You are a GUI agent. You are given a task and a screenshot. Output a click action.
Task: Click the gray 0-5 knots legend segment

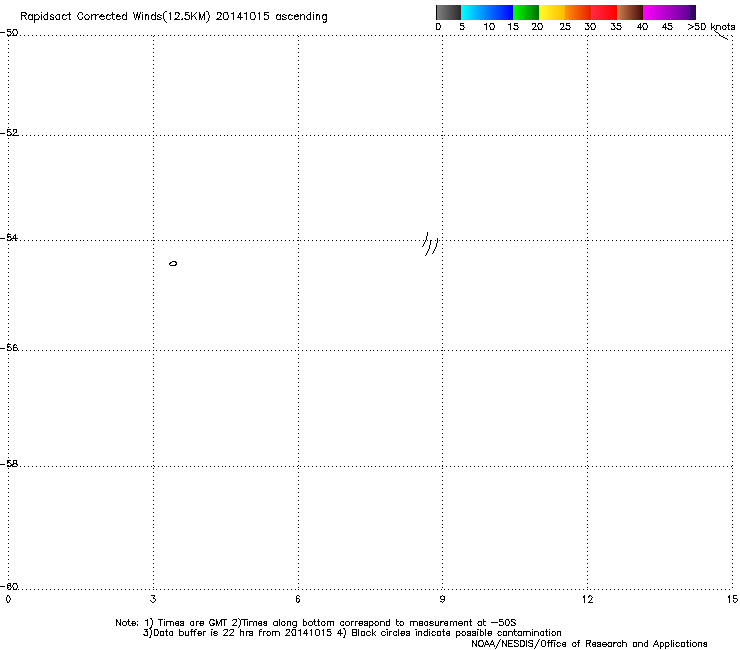448,12
